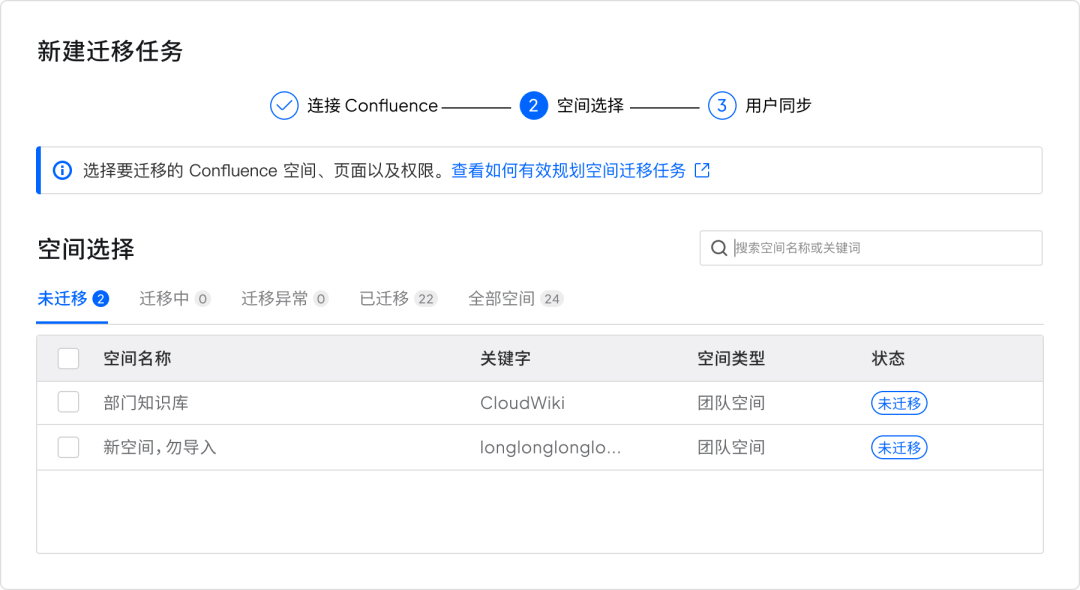
Task: Click the CloudWiki keyword cell
Action: pyautogui.click(x=522, y=403)
